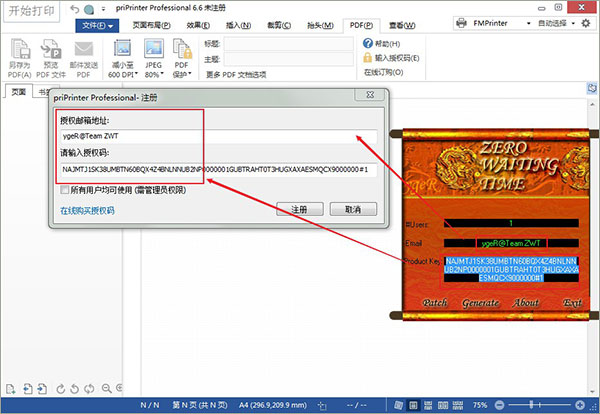The width and height of the screenshot is (600, 414).
Task: Select the continuous page view icon
Action: tap(428, 405)
